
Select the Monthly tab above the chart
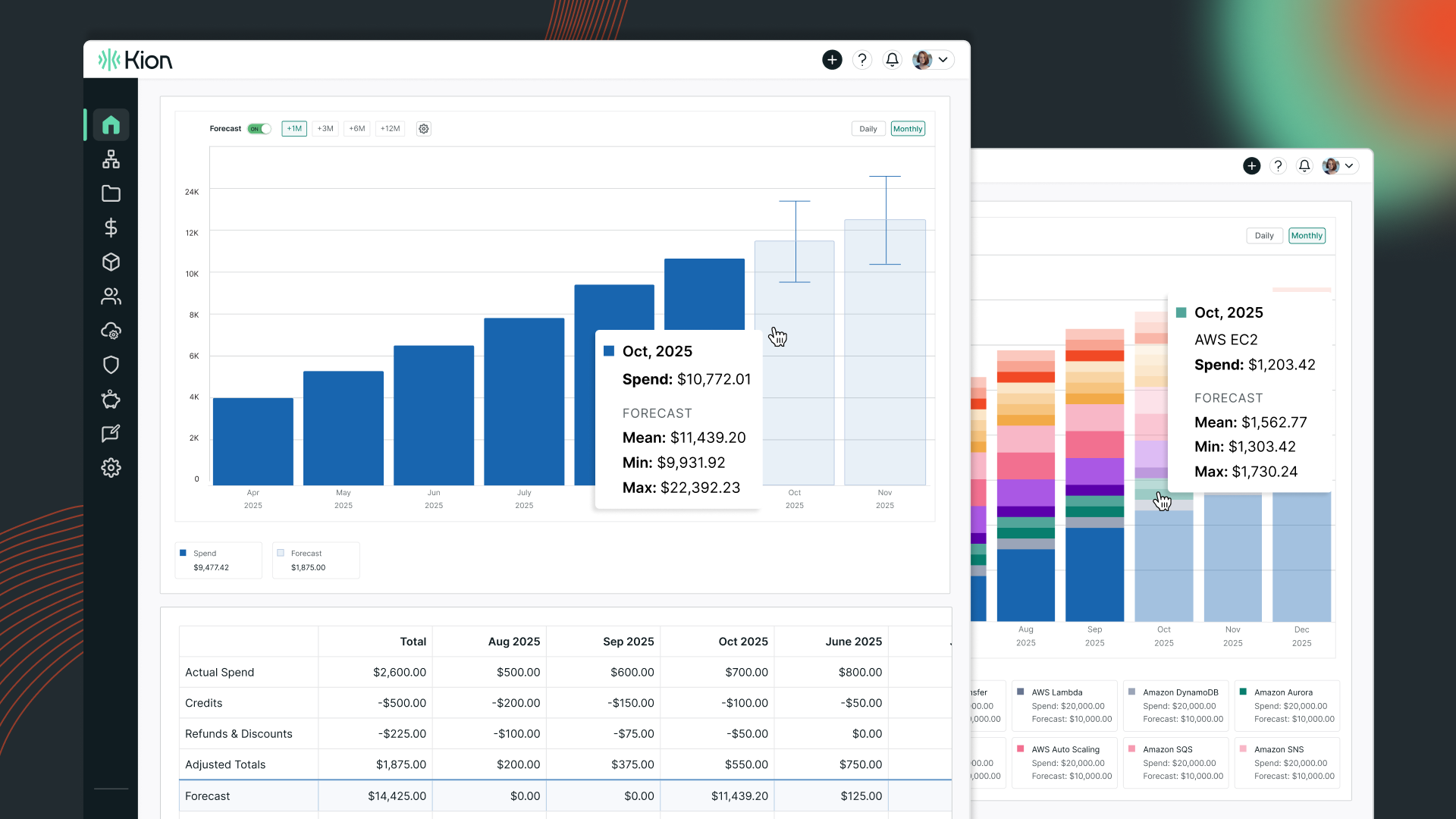908,129
